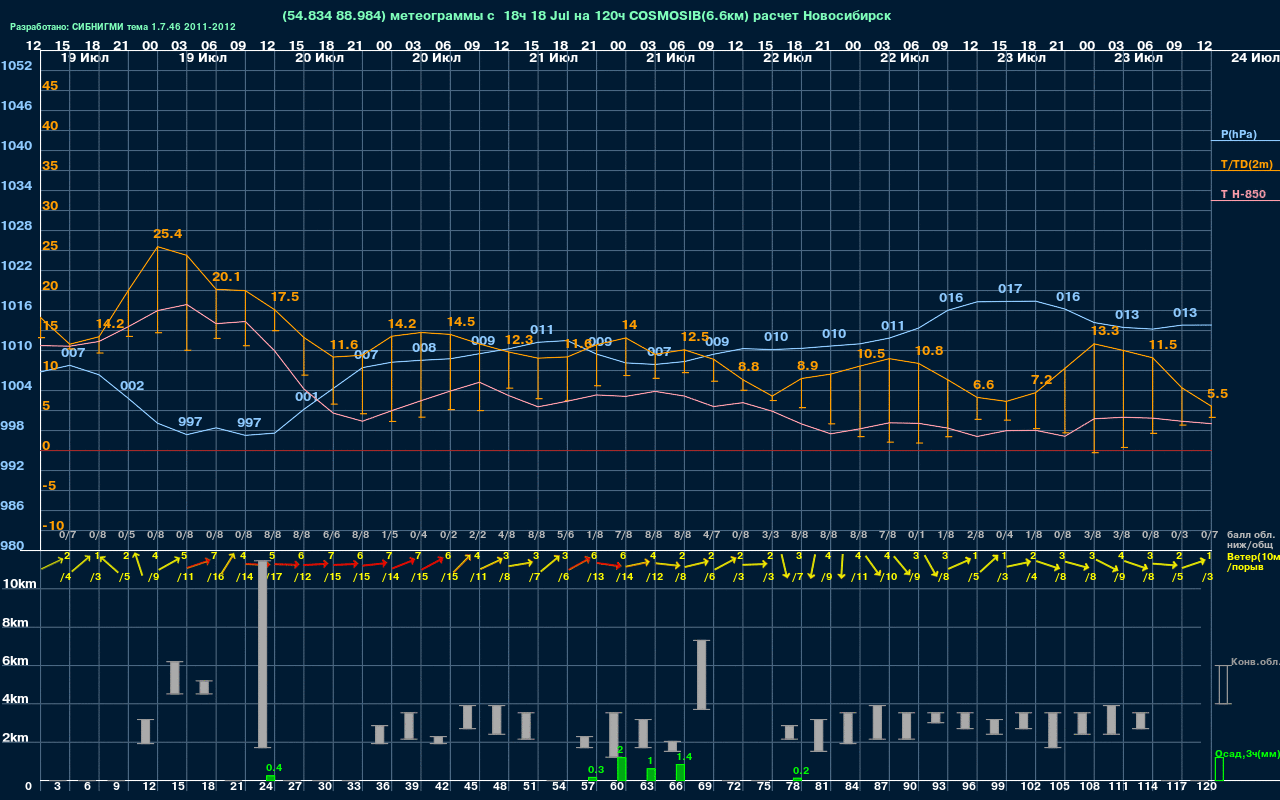
Task: Click the temperature value 6.6
Action: point(983,385)
